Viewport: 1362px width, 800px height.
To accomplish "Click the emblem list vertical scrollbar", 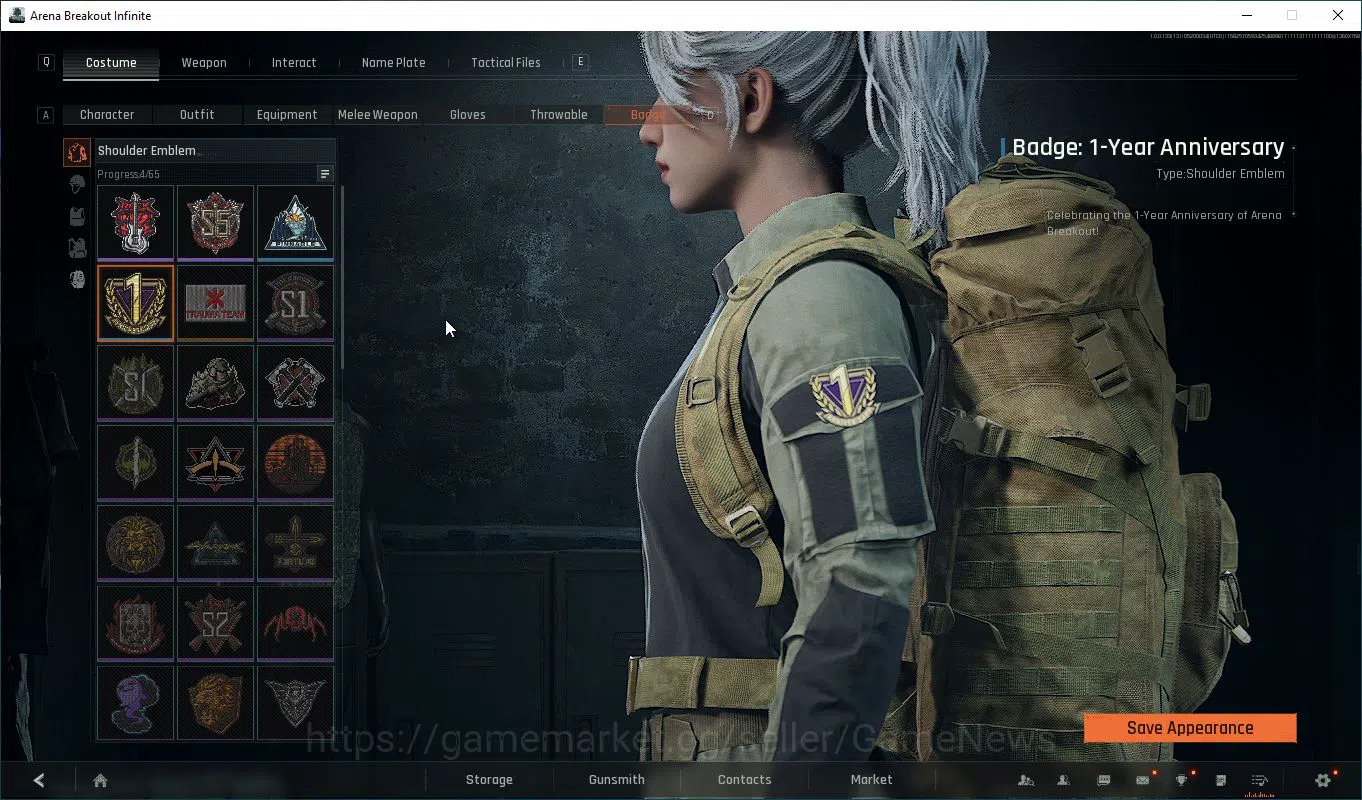I will pos(343,275).
